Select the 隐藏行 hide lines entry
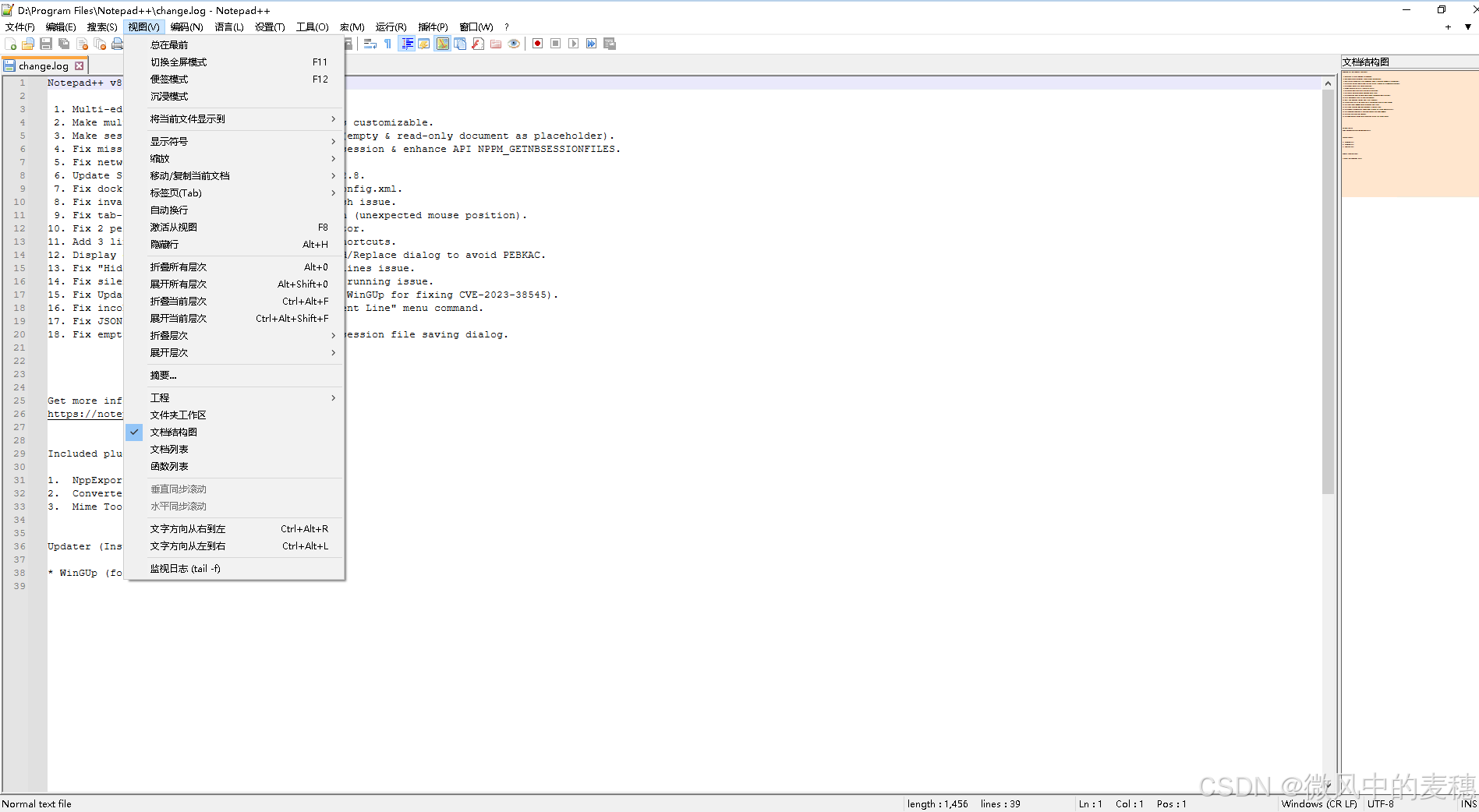The image size is (1479, 812). (x=234, y=245)
